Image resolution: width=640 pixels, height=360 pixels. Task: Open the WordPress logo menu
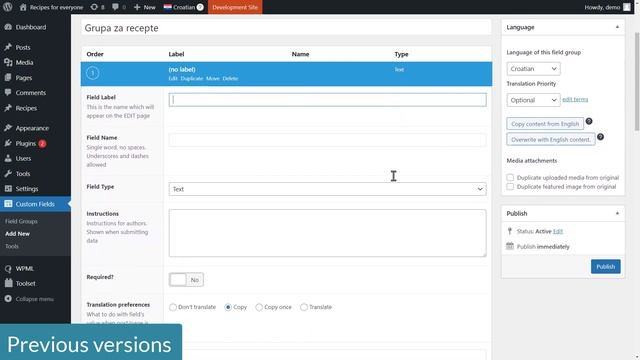(x=7, y=7)
